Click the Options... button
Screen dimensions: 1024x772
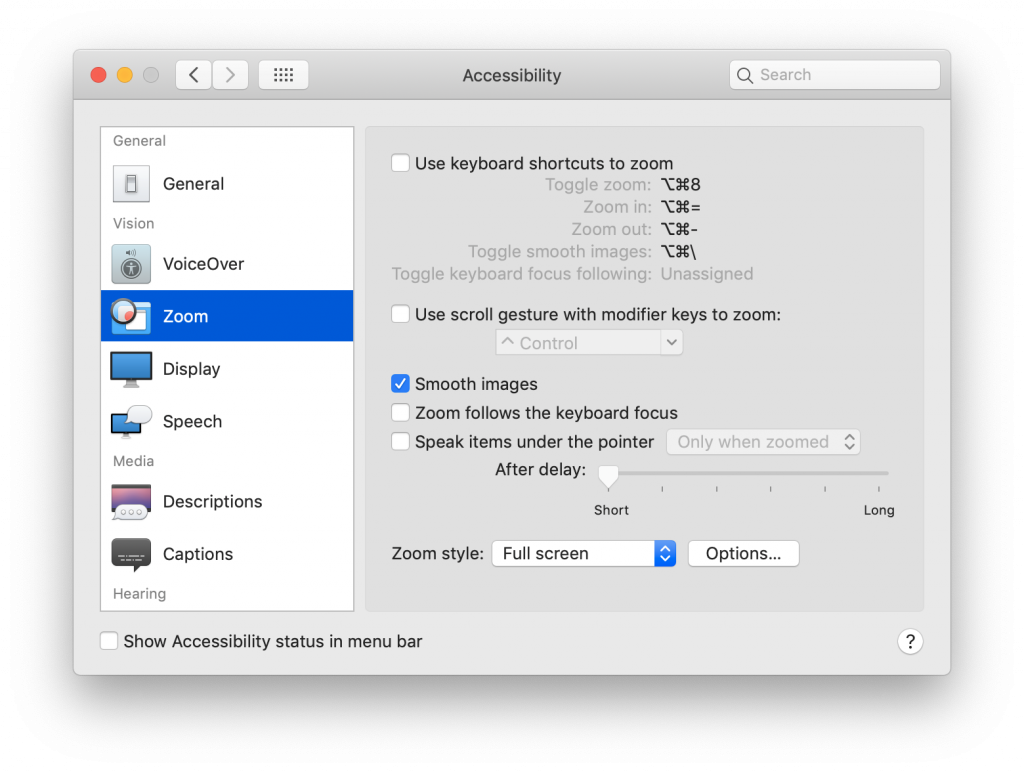743,554
